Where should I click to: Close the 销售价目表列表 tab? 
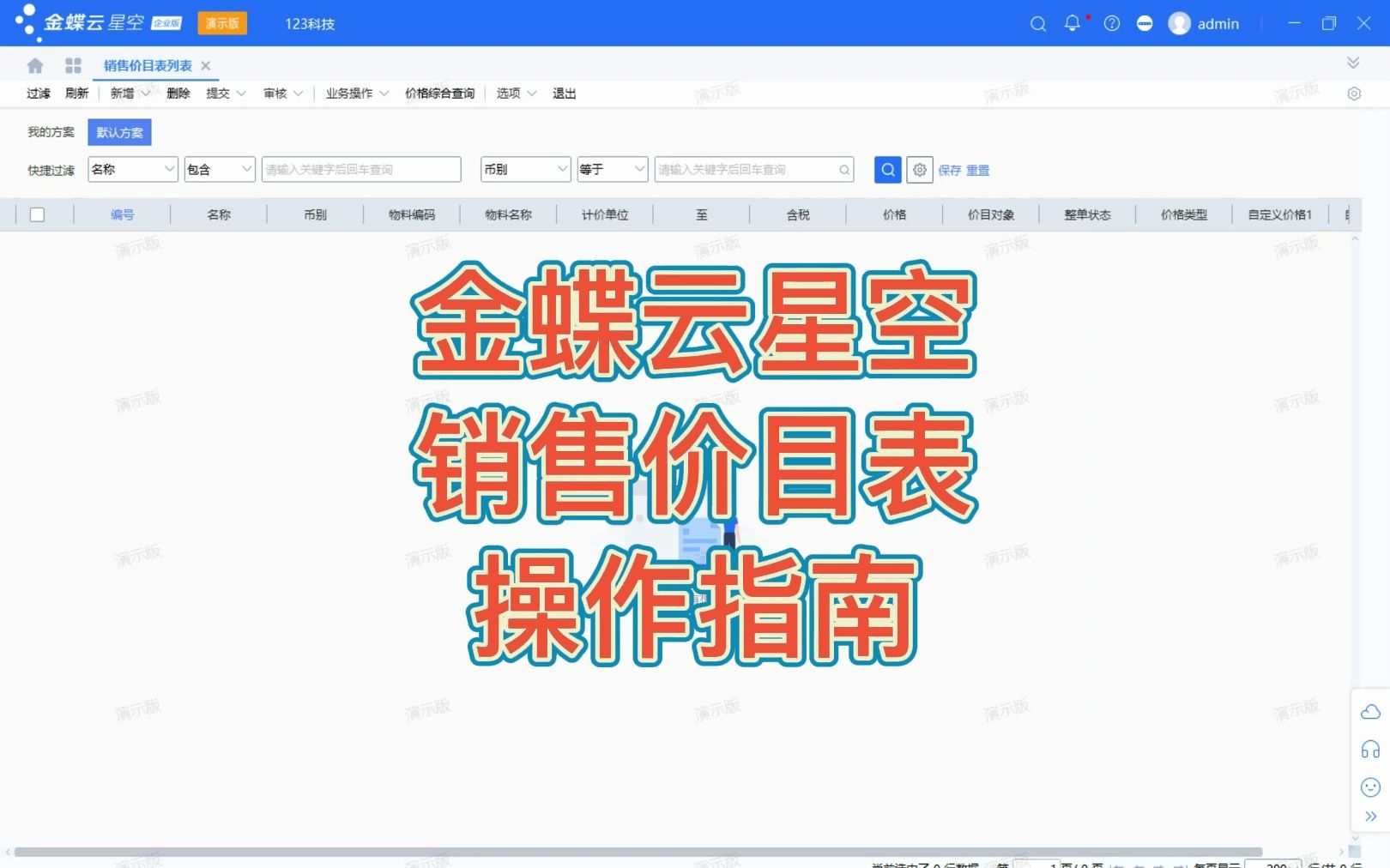[206, 65]
